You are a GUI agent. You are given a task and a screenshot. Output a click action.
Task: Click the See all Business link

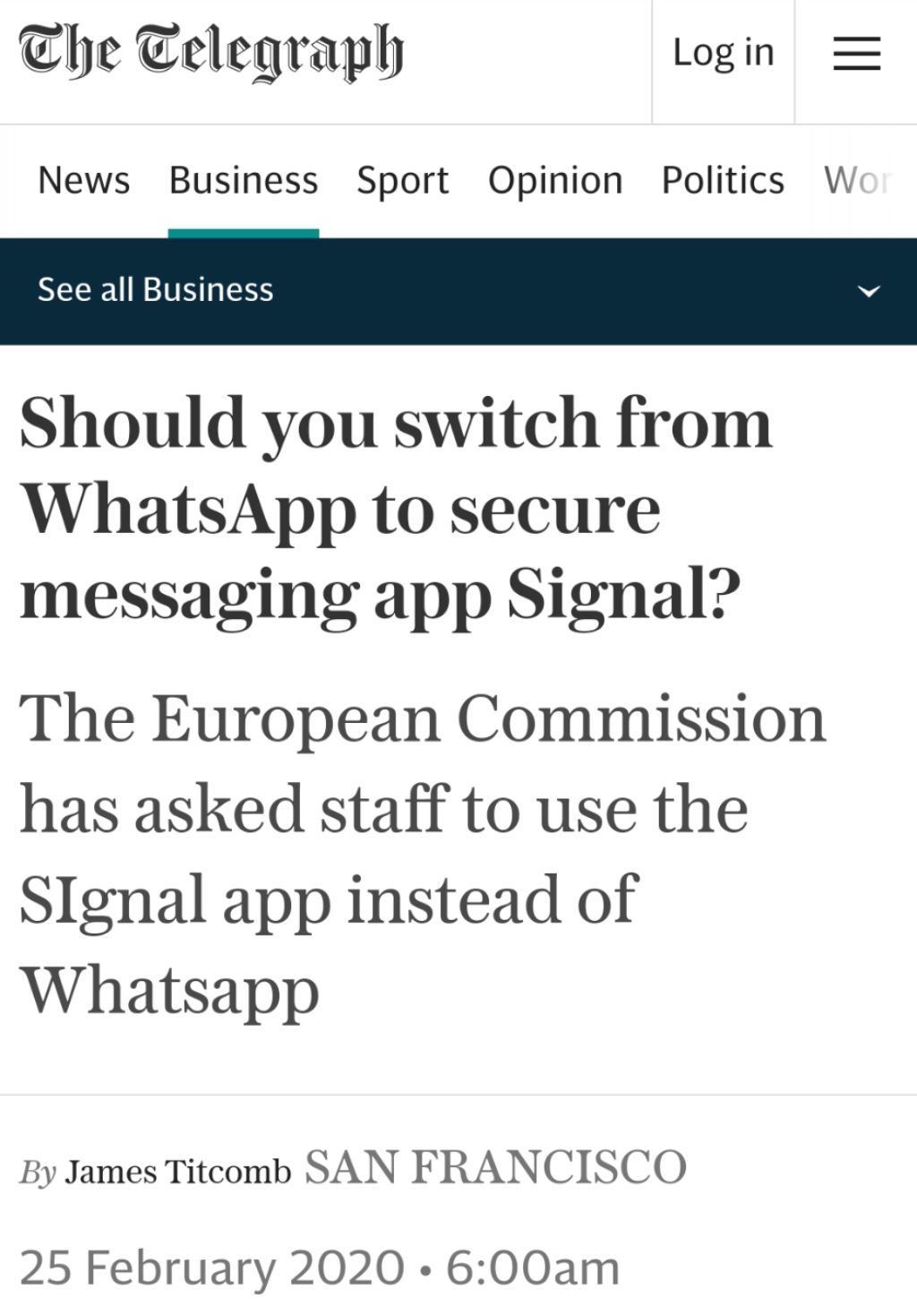pyautogui.click(x=156, y=289)
